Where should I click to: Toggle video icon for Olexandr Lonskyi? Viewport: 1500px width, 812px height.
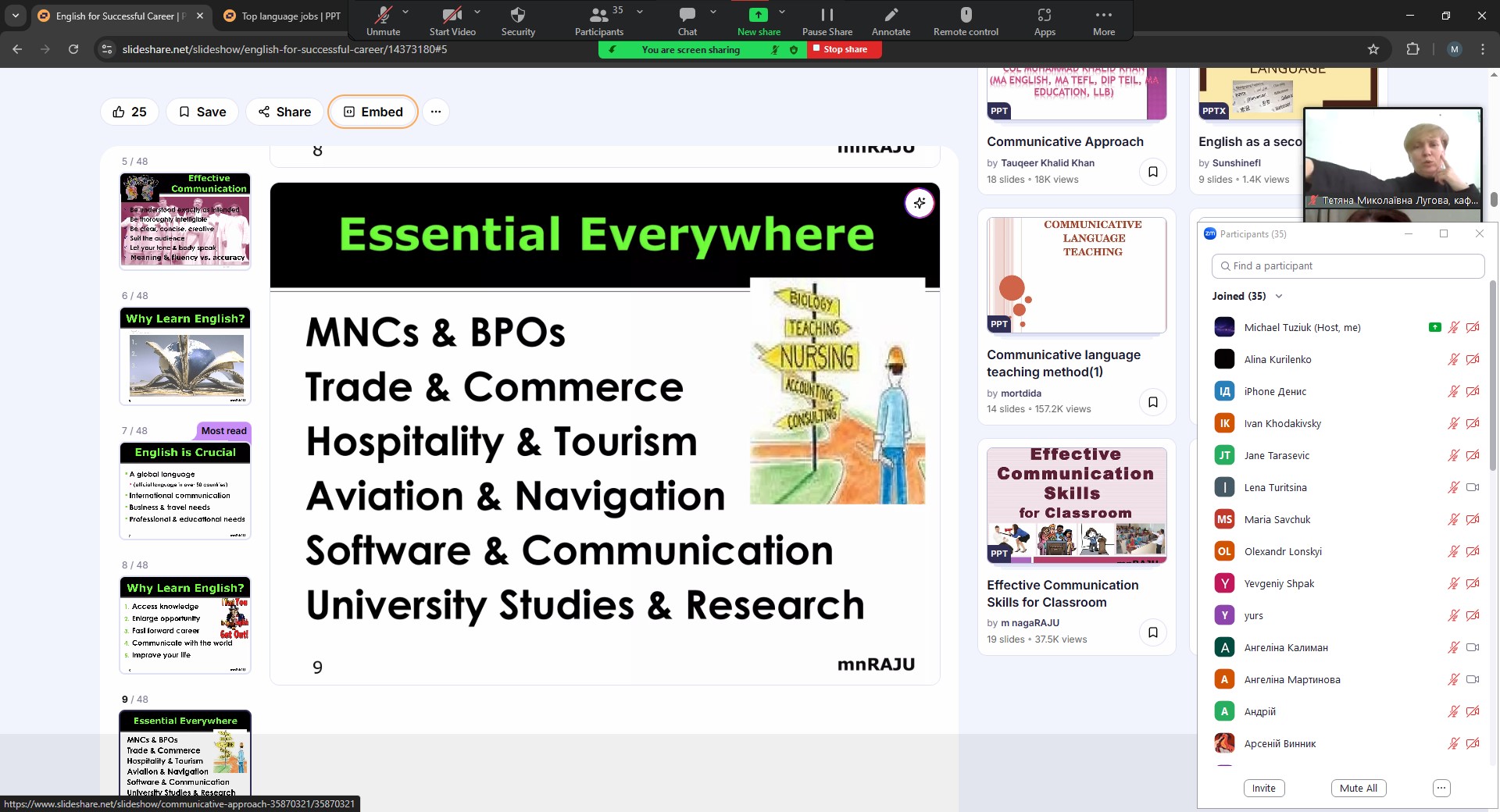[1473, 551]
